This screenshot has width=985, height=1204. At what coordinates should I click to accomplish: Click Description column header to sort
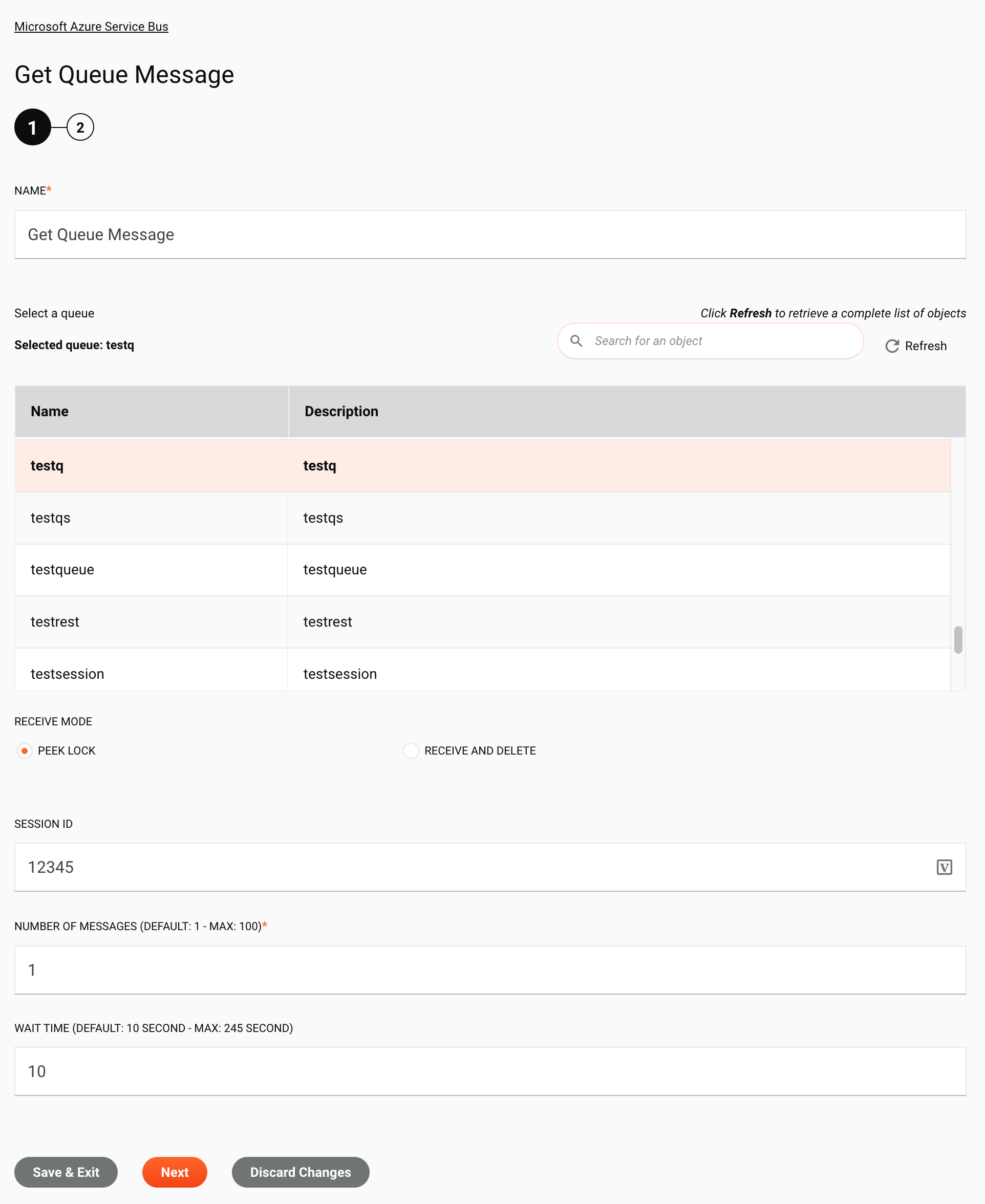(341, 411)
